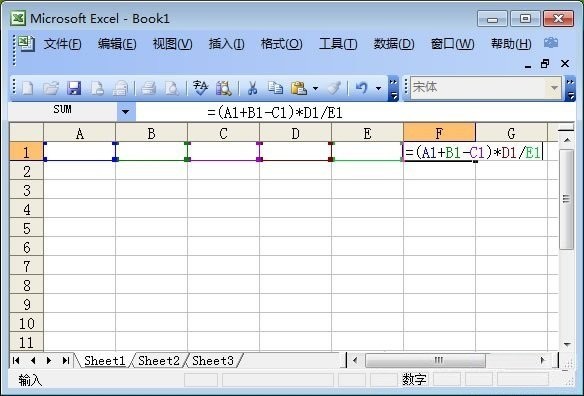Switch to the Sheet1 tab

coord(104,361)
